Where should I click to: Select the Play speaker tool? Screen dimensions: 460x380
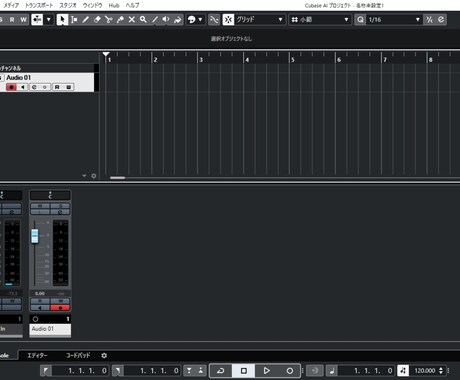(166, 20)
